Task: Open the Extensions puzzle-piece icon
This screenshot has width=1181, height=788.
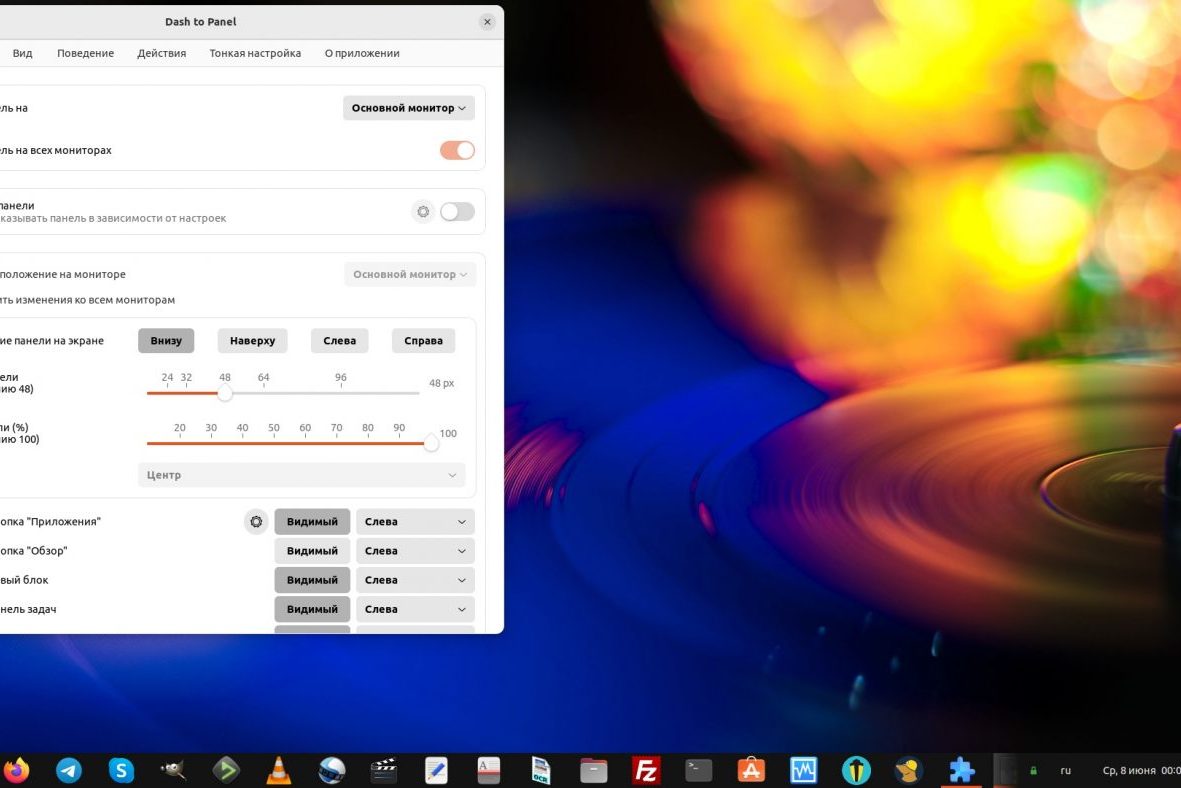Action: tap(960, 770)
